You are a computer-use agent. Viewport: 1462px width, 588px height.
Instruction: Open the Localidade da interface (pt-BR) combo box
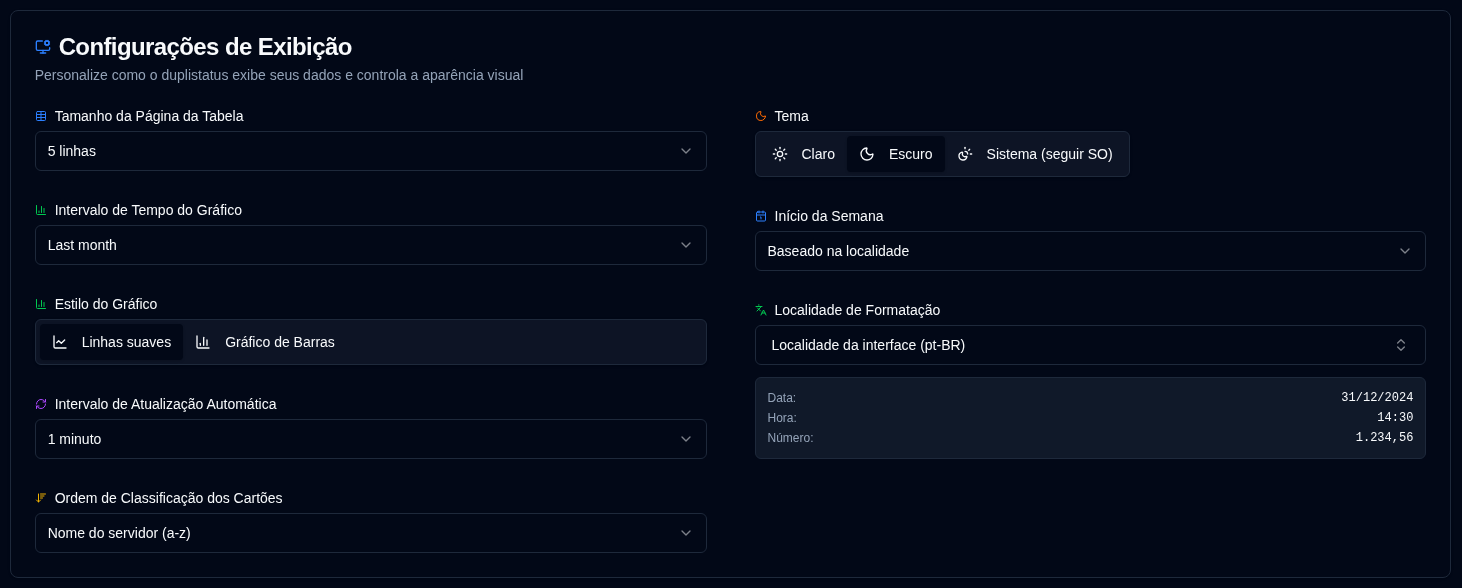[x=1090, y=345]
